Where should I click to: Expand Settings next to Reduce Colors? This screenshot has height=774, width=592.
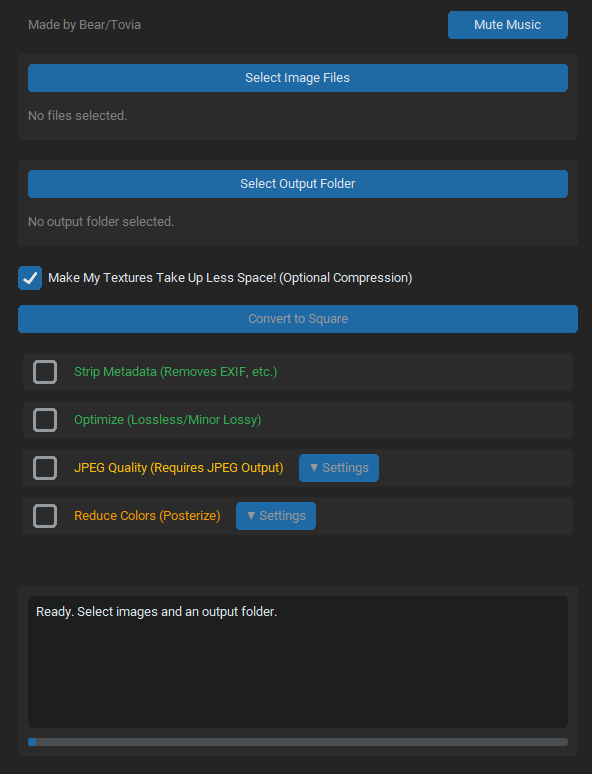point(276,516)
